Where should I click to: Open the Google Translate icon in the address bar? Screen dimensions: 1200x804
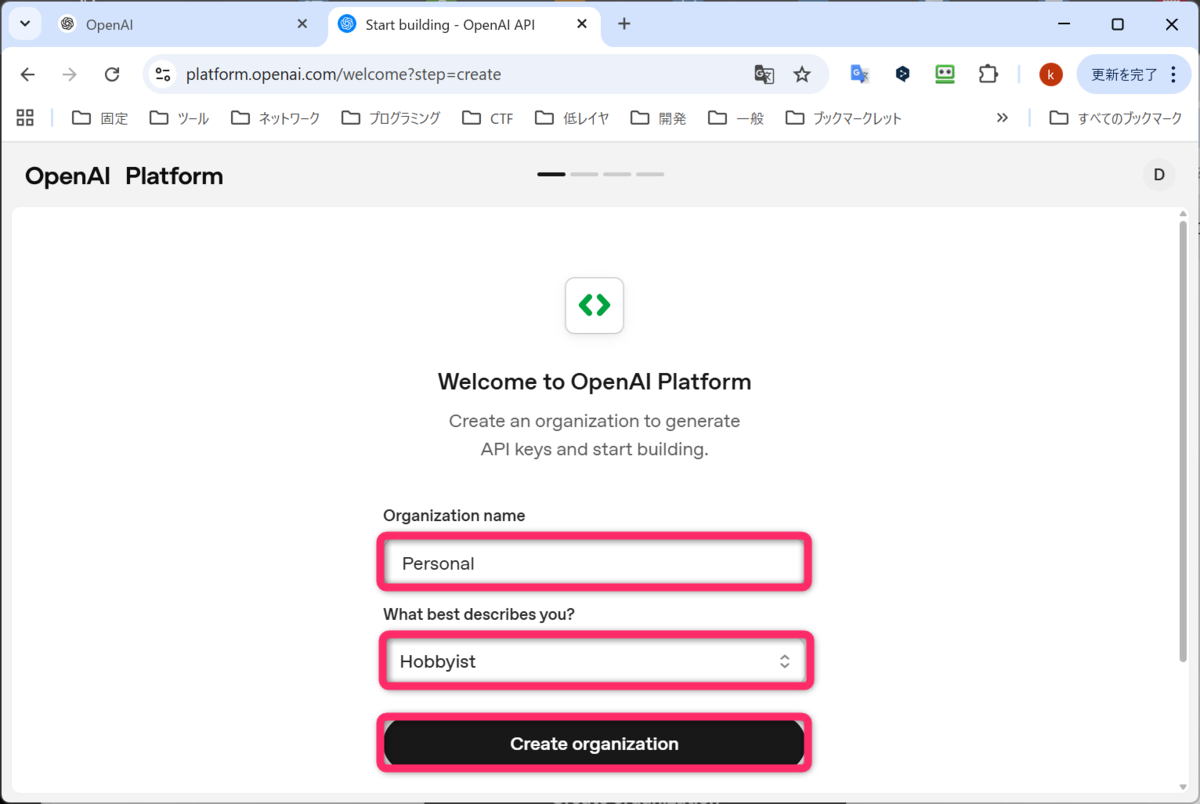point(764,74)
